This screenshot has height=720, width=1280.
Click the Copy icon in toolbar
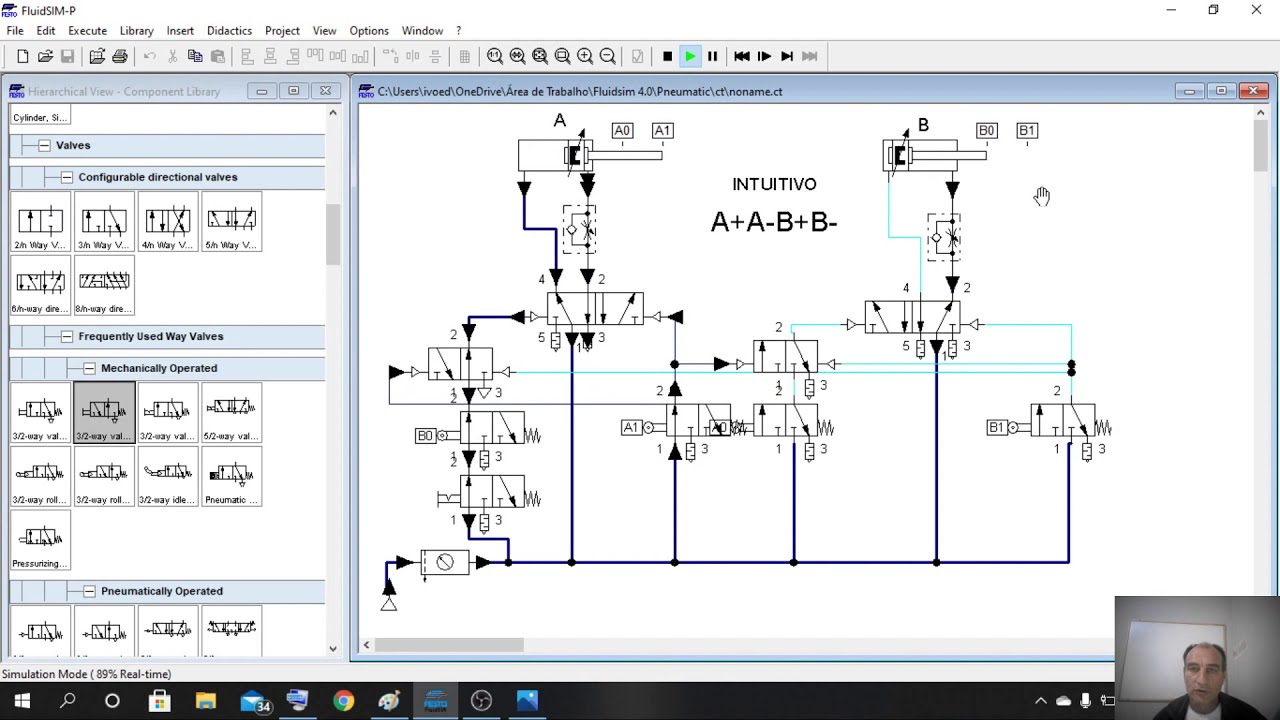pyautogui.click(x=195, y=56)
